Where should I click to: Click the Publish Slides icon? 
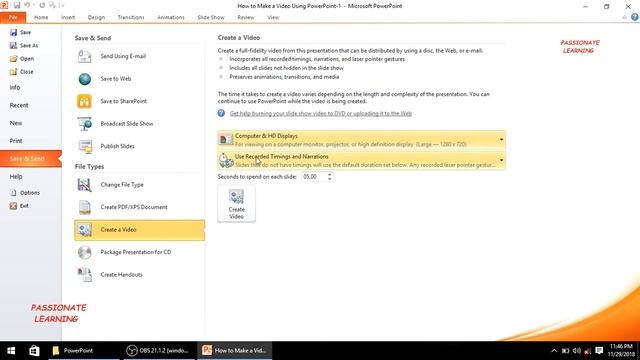coord(84,146)
